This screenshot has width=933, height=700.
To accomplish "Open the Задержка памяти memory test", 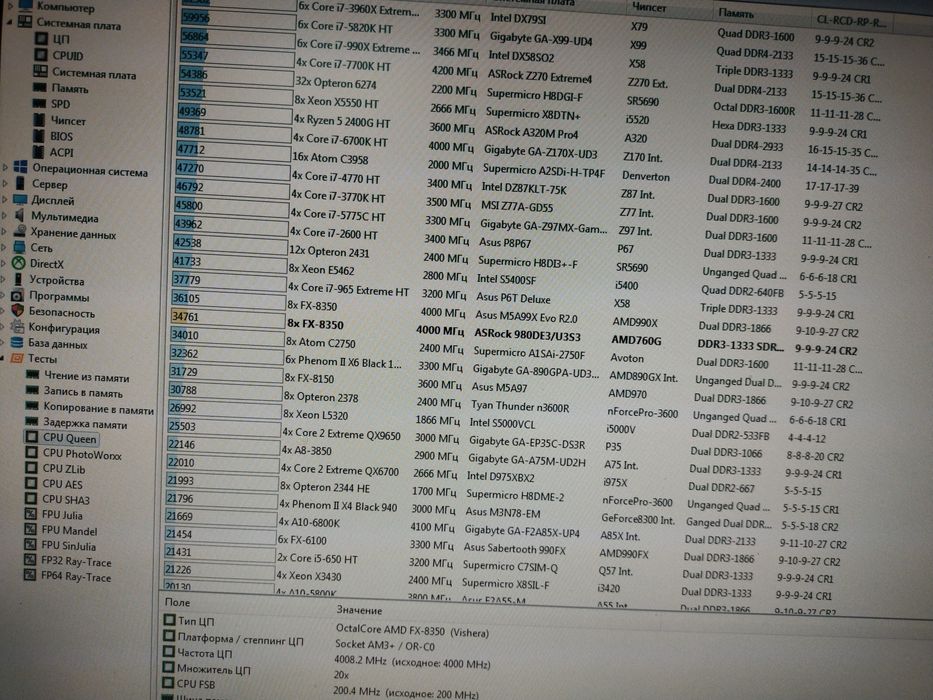I will tap(85, 424).
